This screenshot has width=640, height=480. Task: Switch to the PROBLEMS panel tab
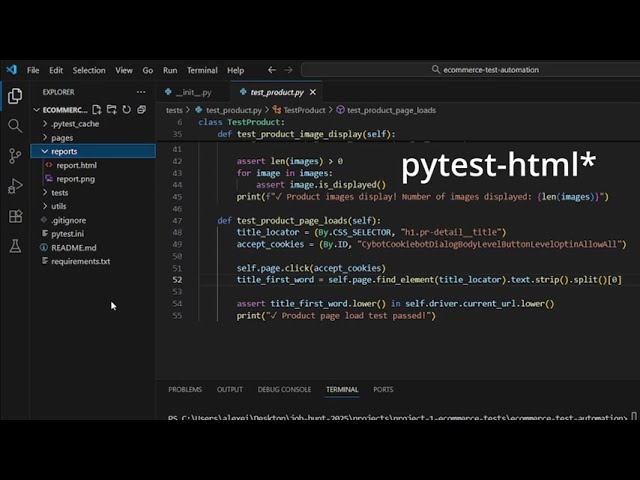(185, 389)
